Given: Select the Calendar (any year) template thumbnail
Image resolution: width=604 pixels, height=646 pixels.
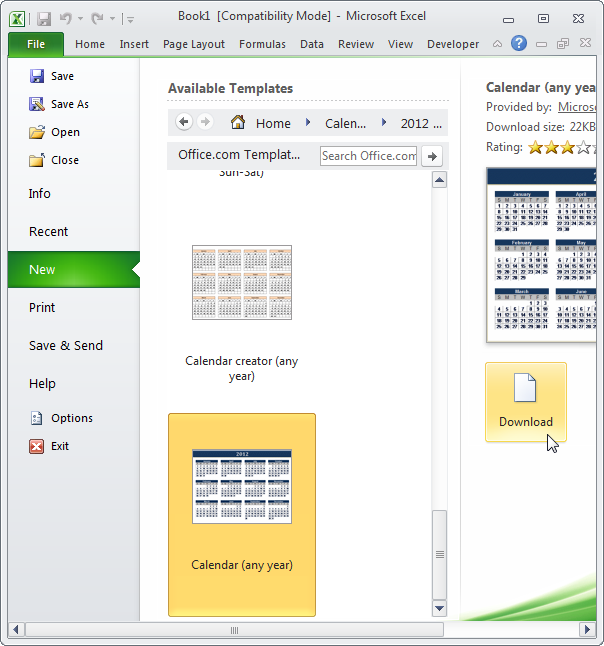Looking at the screenshot, I should pyautogui.click(x=242, y=487).
